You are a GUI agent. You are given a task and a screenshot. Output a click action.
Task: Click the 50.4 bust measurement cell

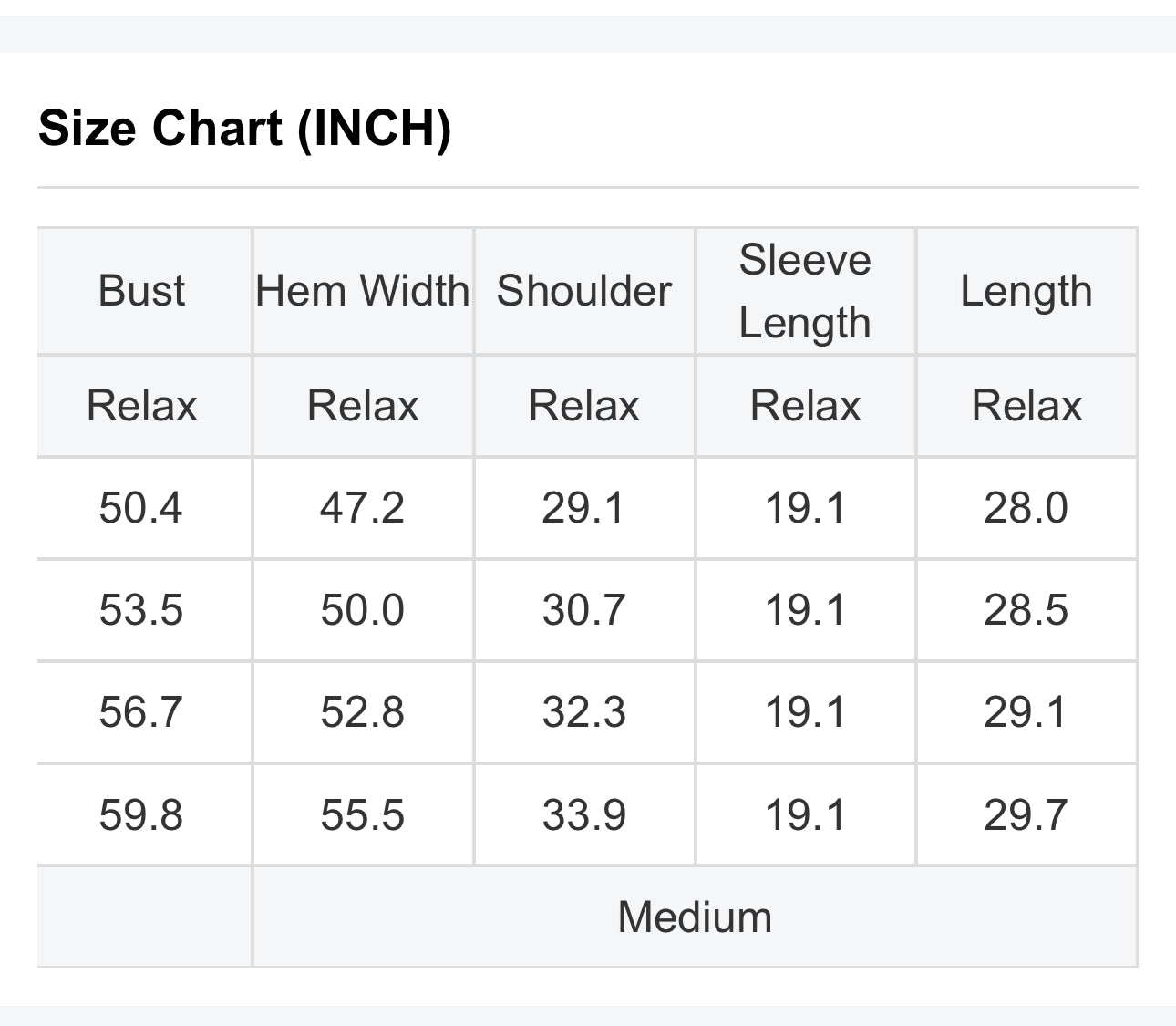coord(141,508)
